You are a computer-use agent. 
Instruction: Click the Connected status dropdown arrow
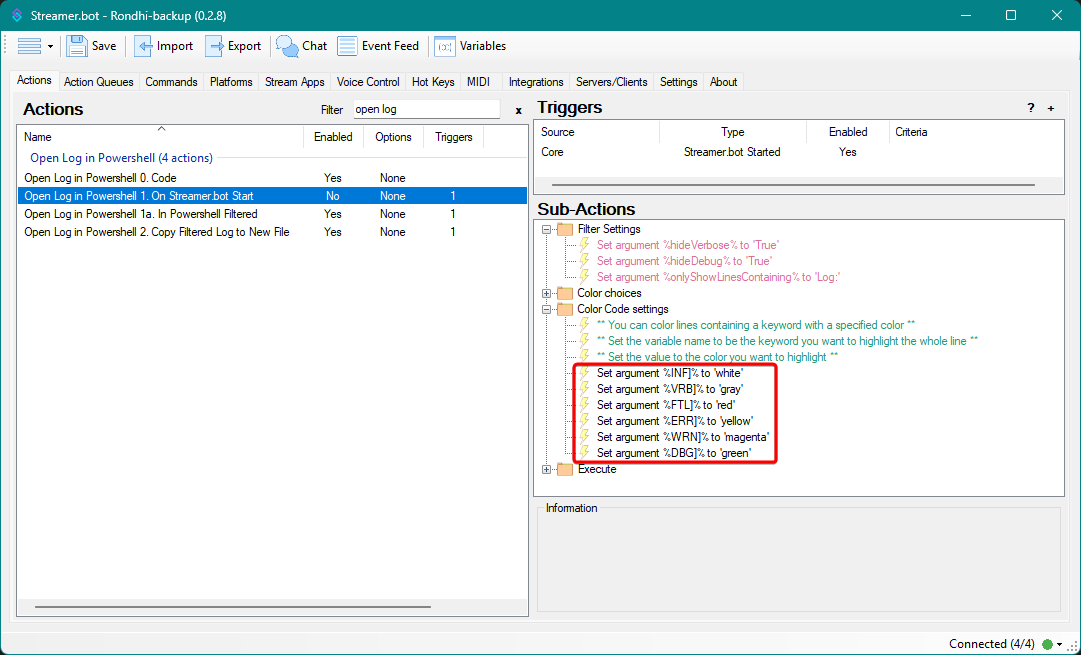1059,645
